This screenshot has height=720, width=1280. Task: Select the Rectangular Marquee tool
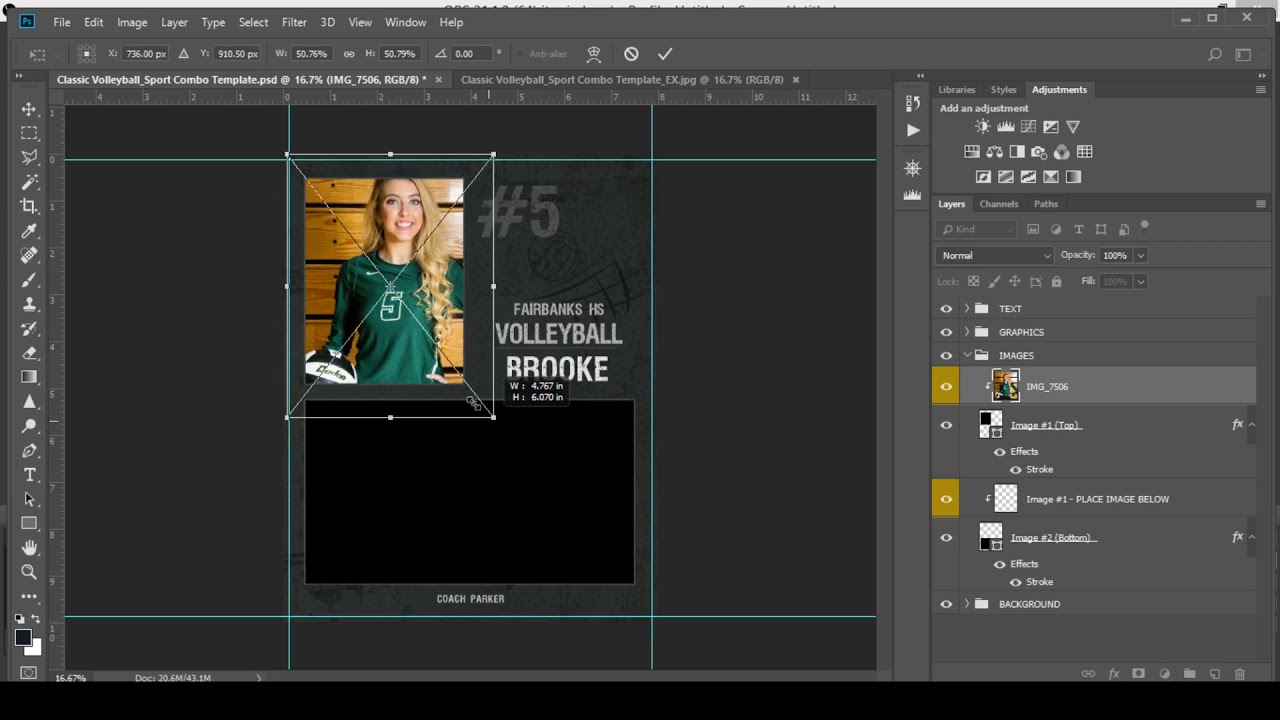29,133
